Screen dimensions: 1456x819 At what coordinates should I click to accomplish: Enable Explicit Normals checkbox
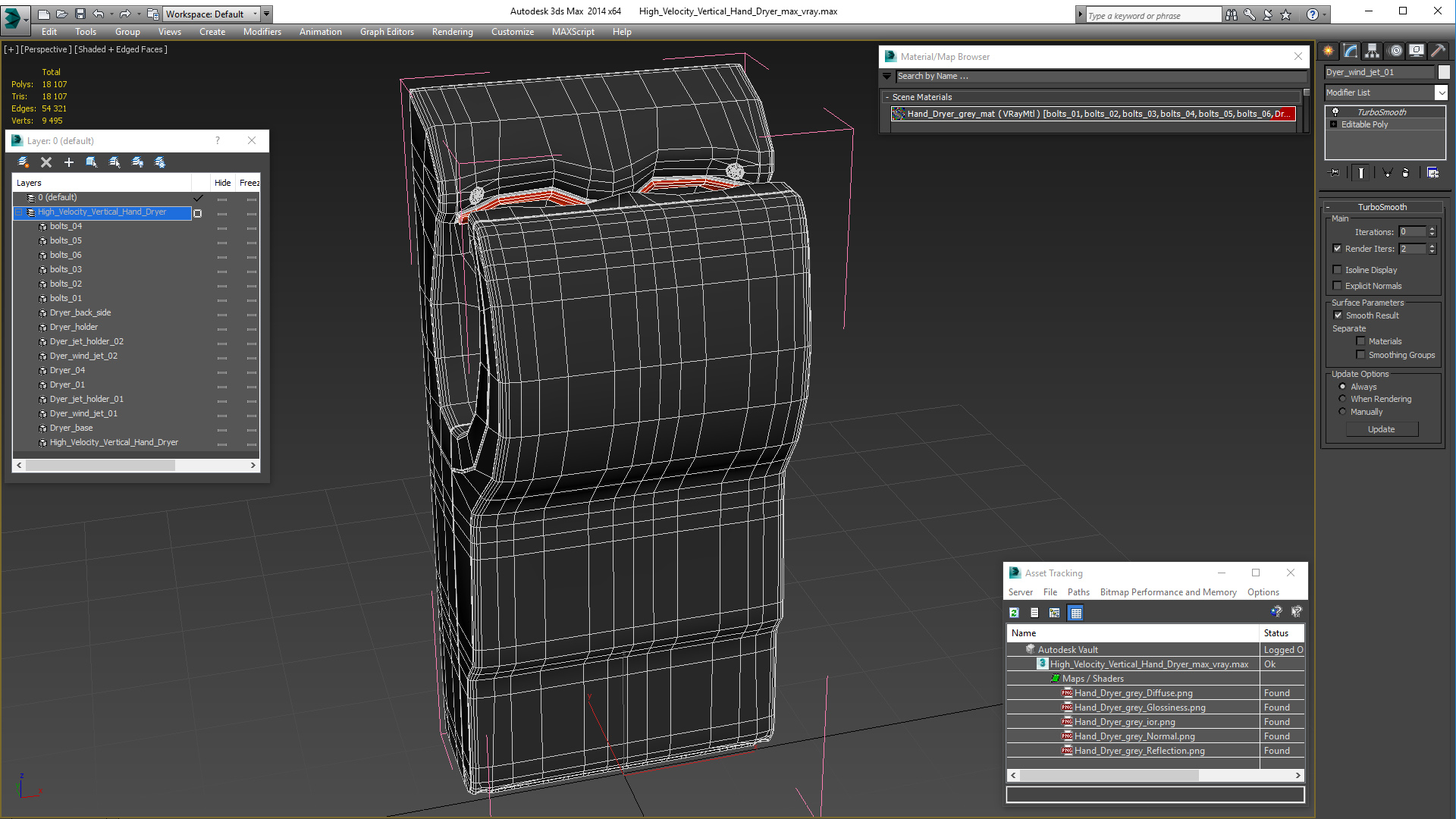[x=1337, y=286]
